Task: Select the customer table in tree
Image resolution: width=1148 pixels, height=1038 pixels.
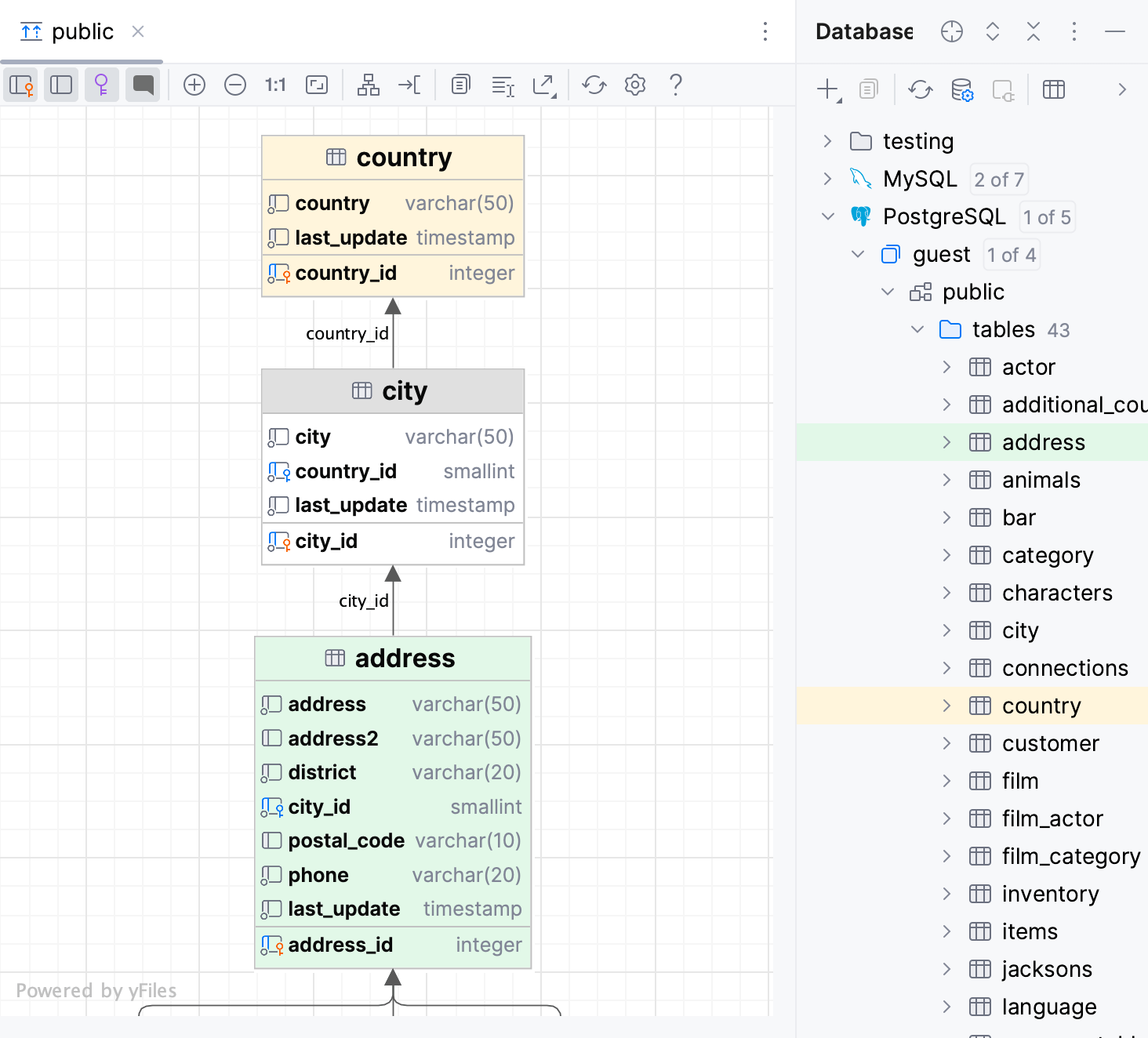Action: (1050, 743)
